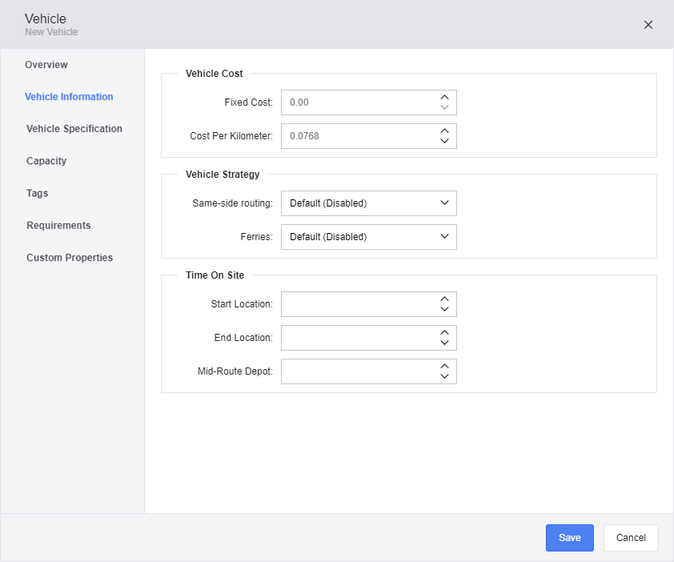Increase Fixed Cost with up arrow
Image resolution: width=674 pixels, height=562 pixels.
[444, 98]
